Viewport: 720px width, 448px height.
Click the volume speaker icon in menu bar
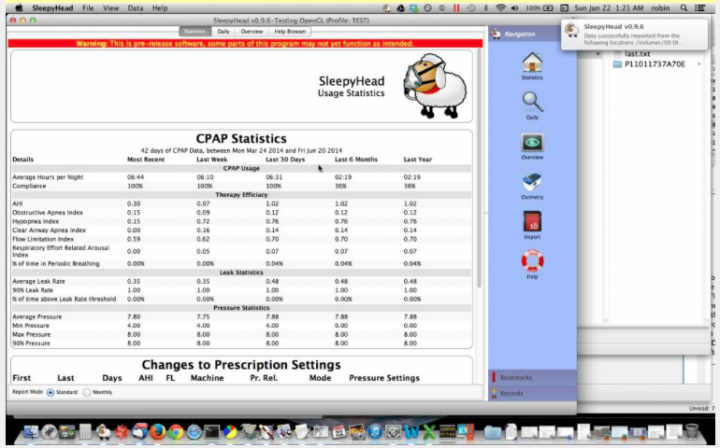(x=514, y=8)
